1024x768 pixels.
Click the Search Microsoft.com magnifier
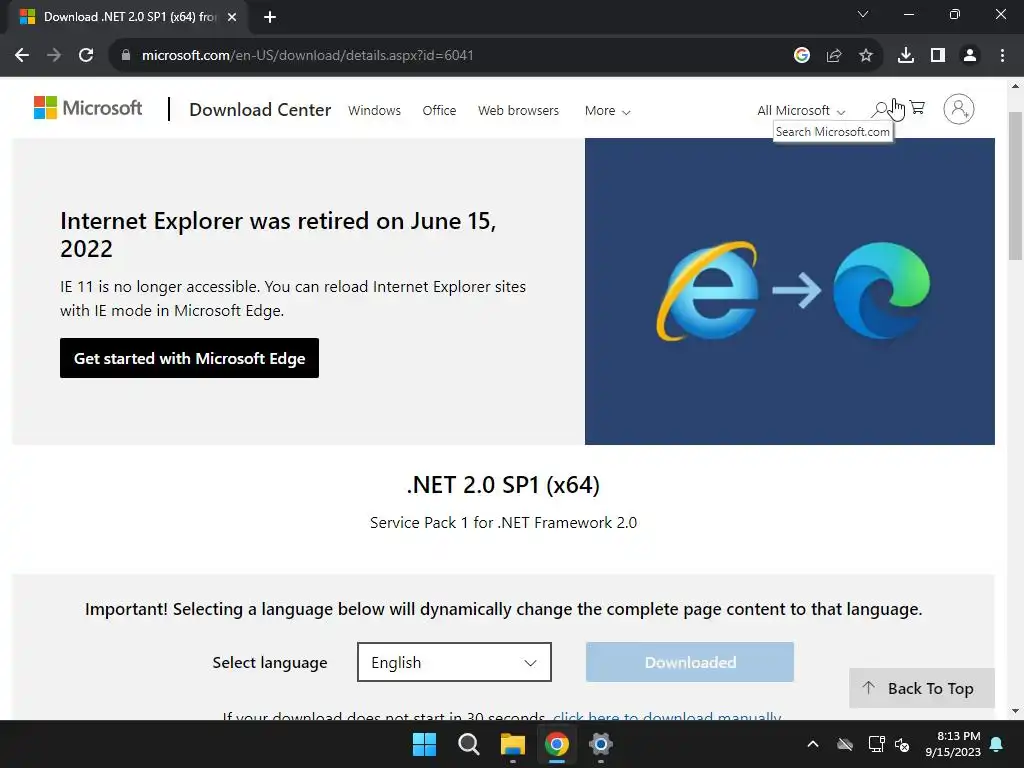coord(880,109)
